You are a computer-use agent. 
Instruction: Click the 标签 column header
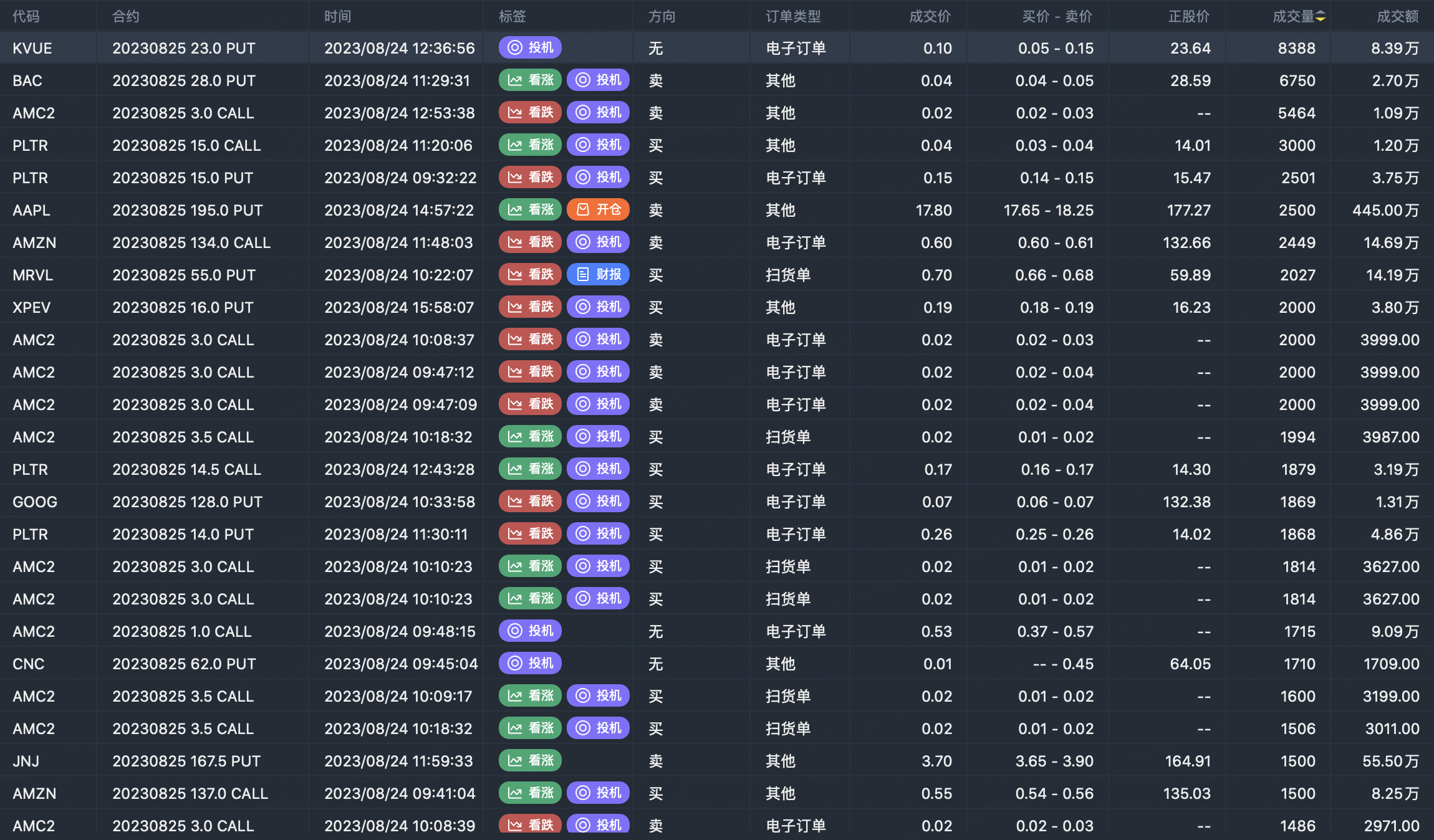click(x=512, y=17)
